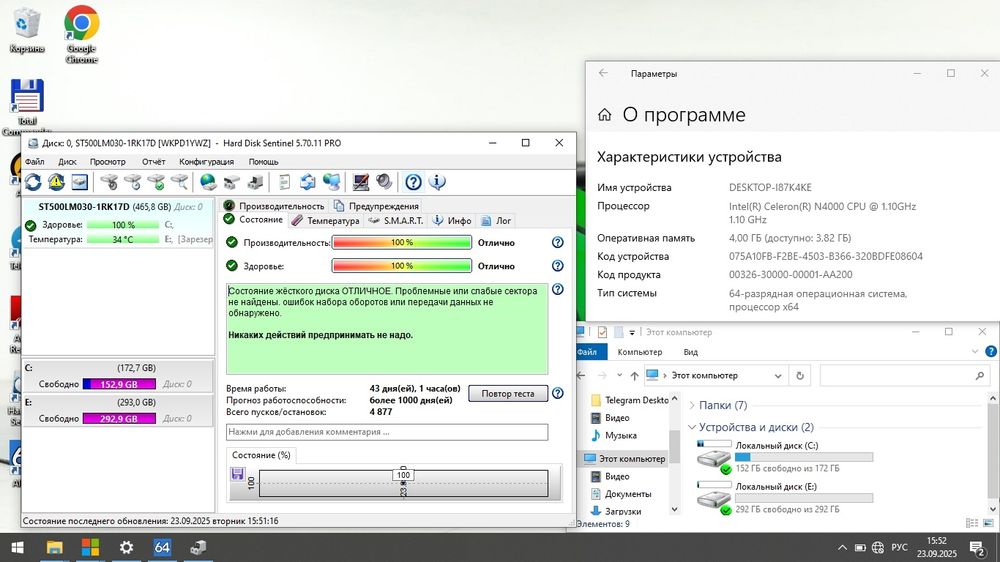1000x562 pixels.
Task: Open Settings gear on taskbar
Action: pyautogui.click(x=126, y=547)
